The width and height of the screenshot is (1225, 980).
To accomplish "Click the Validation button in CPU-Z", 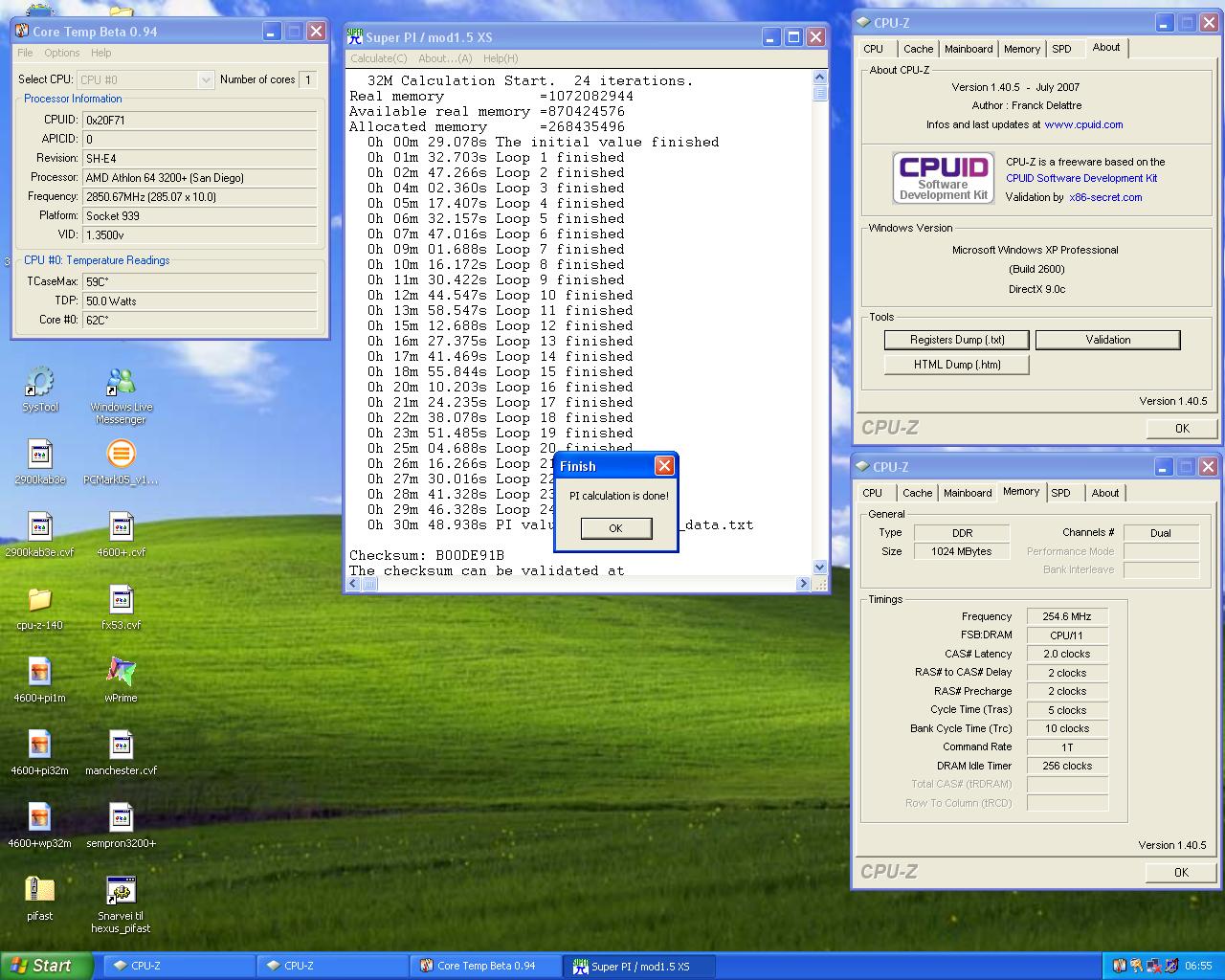I will (x=1108, y=340).
